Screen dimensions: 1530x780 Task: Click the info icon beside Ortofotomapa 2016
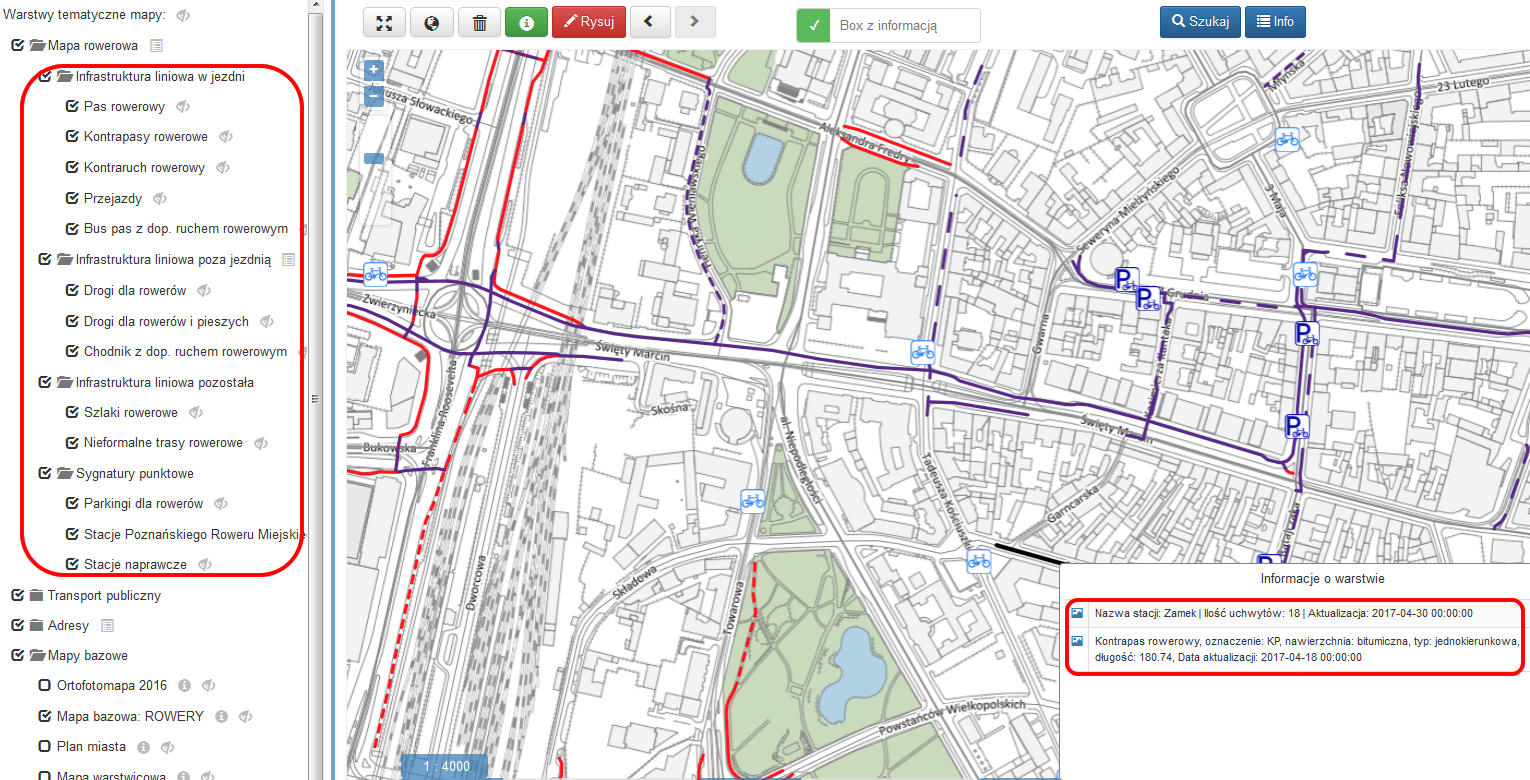[x=184, y=686]
